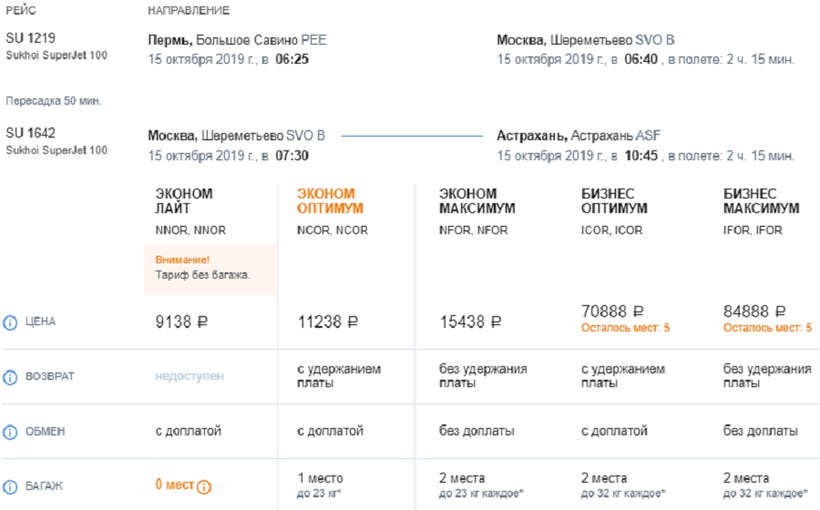The image size is (820, 510).
Task: Click the 'Пересадка 50 мин.' transfer note
Action: (53, 101)
